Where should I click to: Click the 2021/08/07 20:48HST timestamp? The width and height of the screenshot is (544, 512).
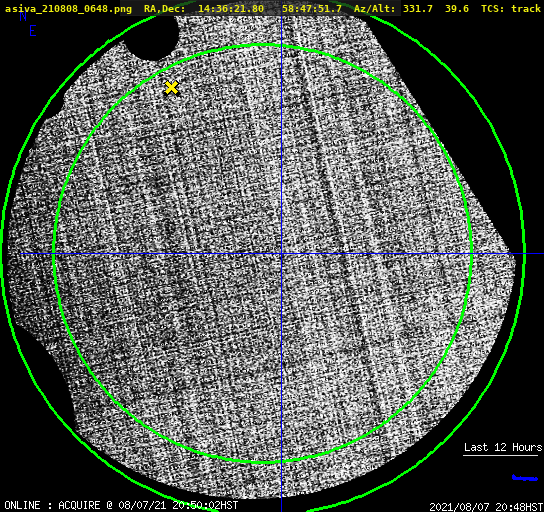click(x=486, y=507)
